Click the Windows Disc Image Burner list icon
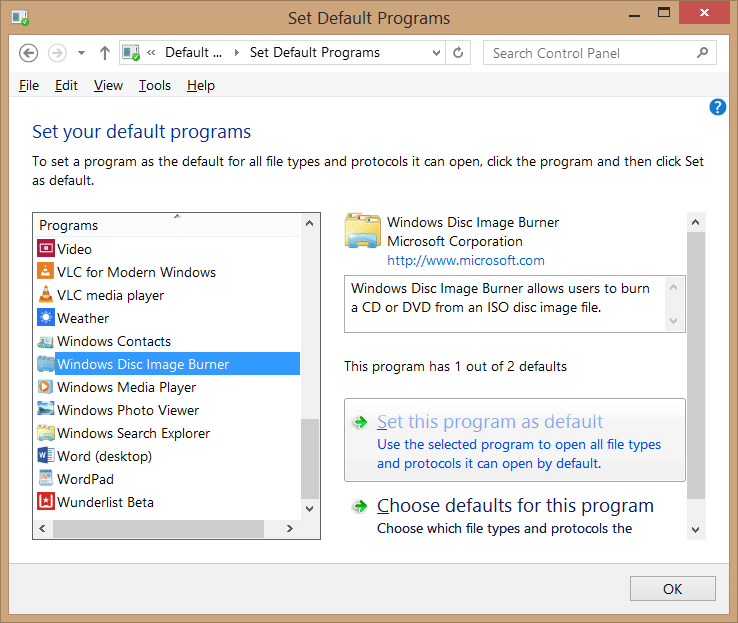Image resolution: width=738 pixels, height=623 pixels. [x=46, y=364]
